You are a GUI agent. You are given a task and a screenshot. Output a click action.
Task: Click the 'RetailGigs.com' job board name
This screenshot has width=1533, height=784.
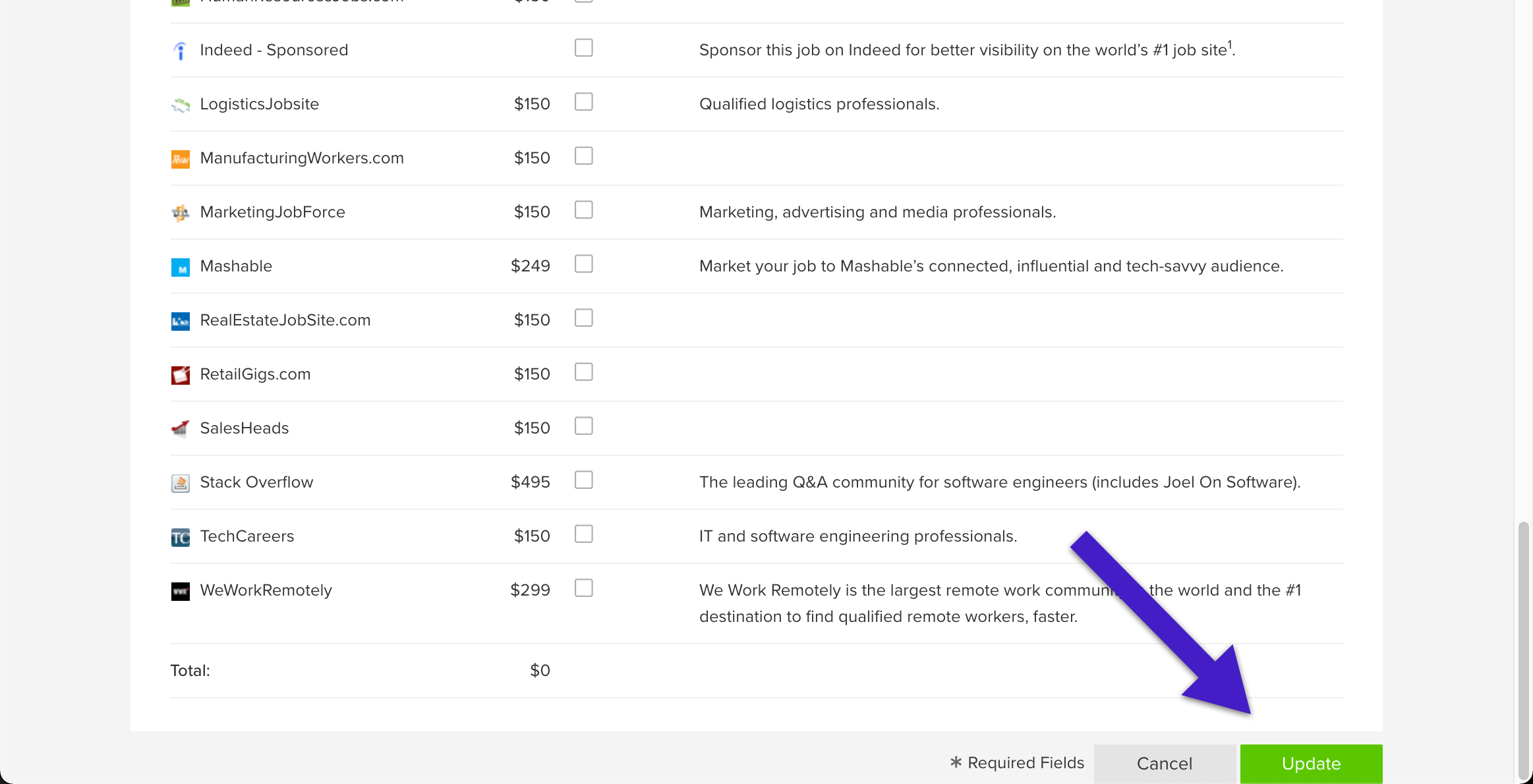[255, 374]
